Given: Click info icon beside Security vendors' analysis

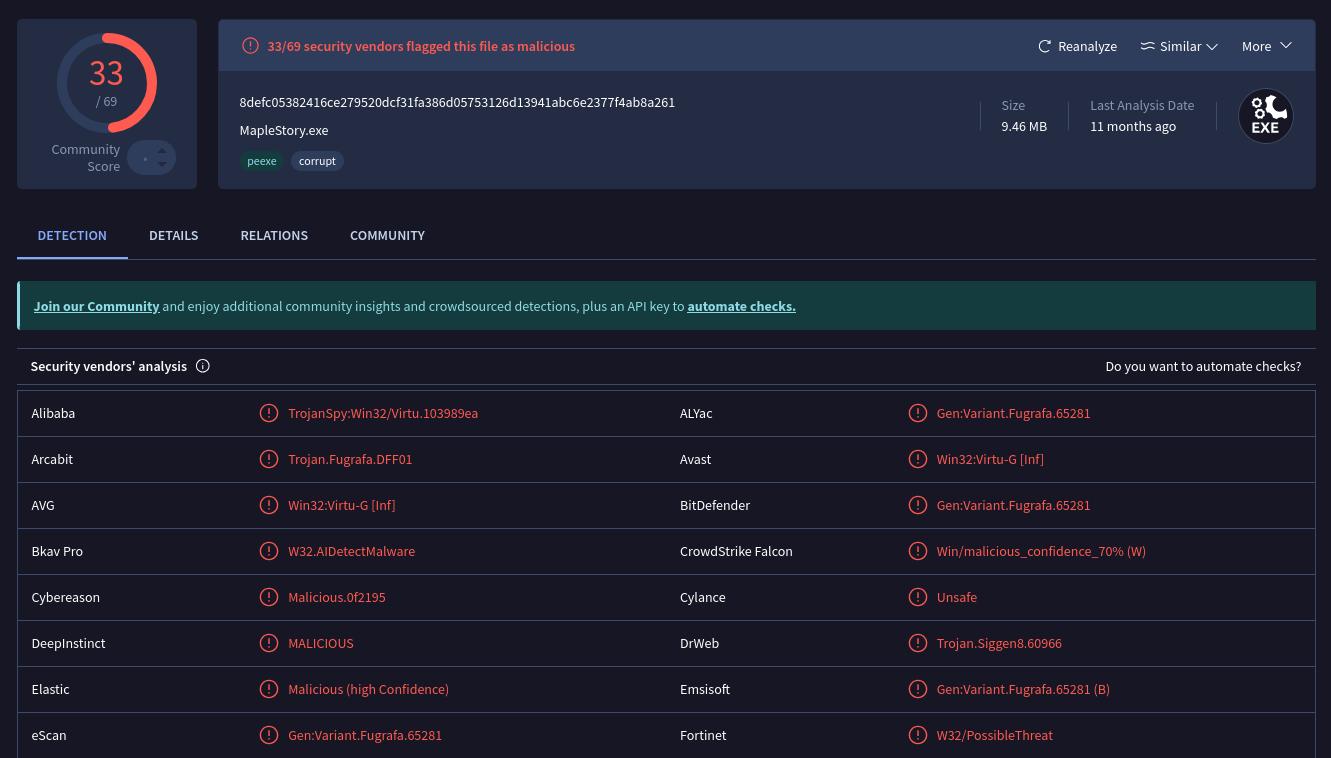Looking at the screenshot, I should 203,366.
